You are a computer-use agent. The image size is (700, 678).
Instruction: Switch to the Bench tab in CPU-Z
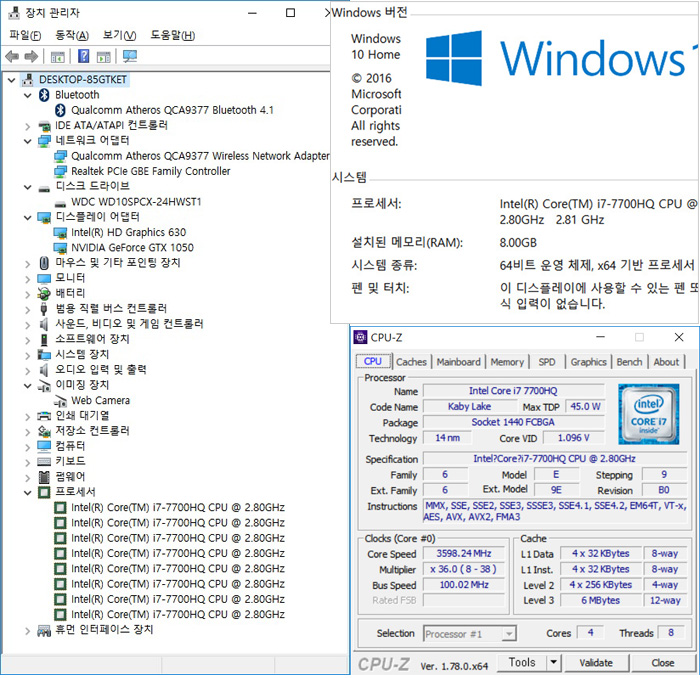629,362
